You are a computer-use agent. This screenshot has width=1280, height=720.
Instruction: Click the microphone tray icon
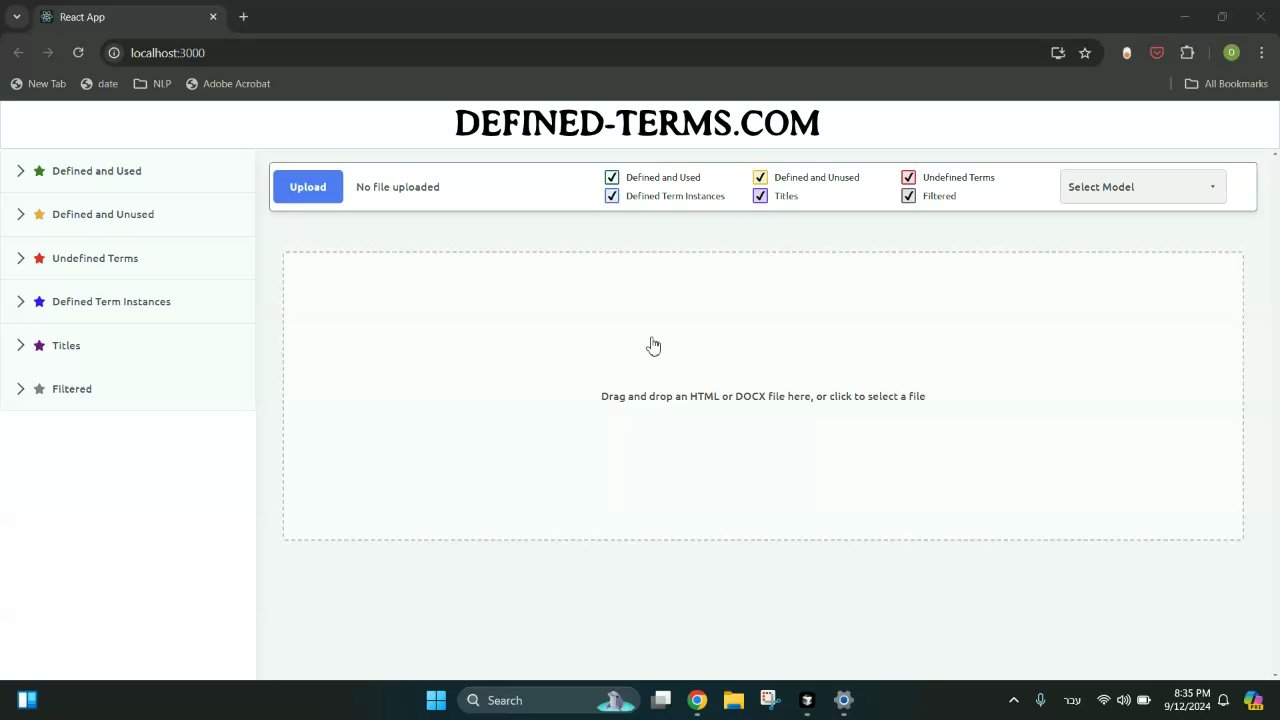click(x=1041, y=700)
